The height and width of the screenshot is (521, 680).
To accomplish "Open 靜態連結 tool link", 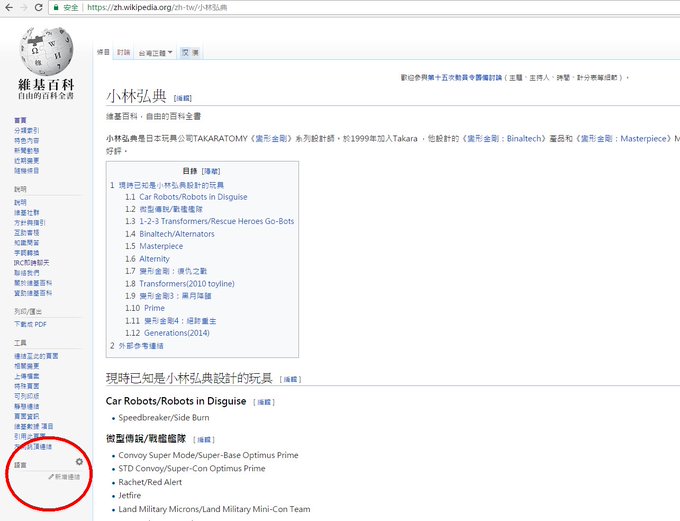I will 26,406.
